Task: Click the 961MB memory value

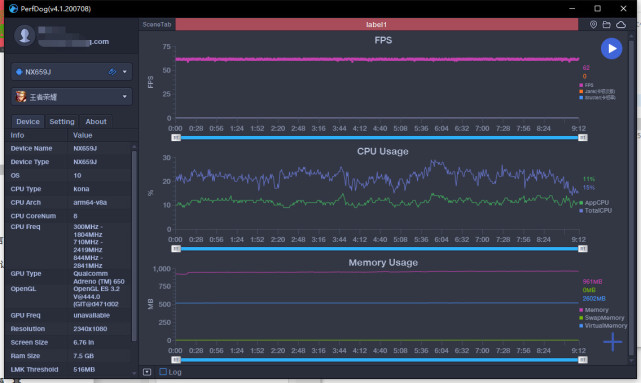Action: click(x=592, y=282)
